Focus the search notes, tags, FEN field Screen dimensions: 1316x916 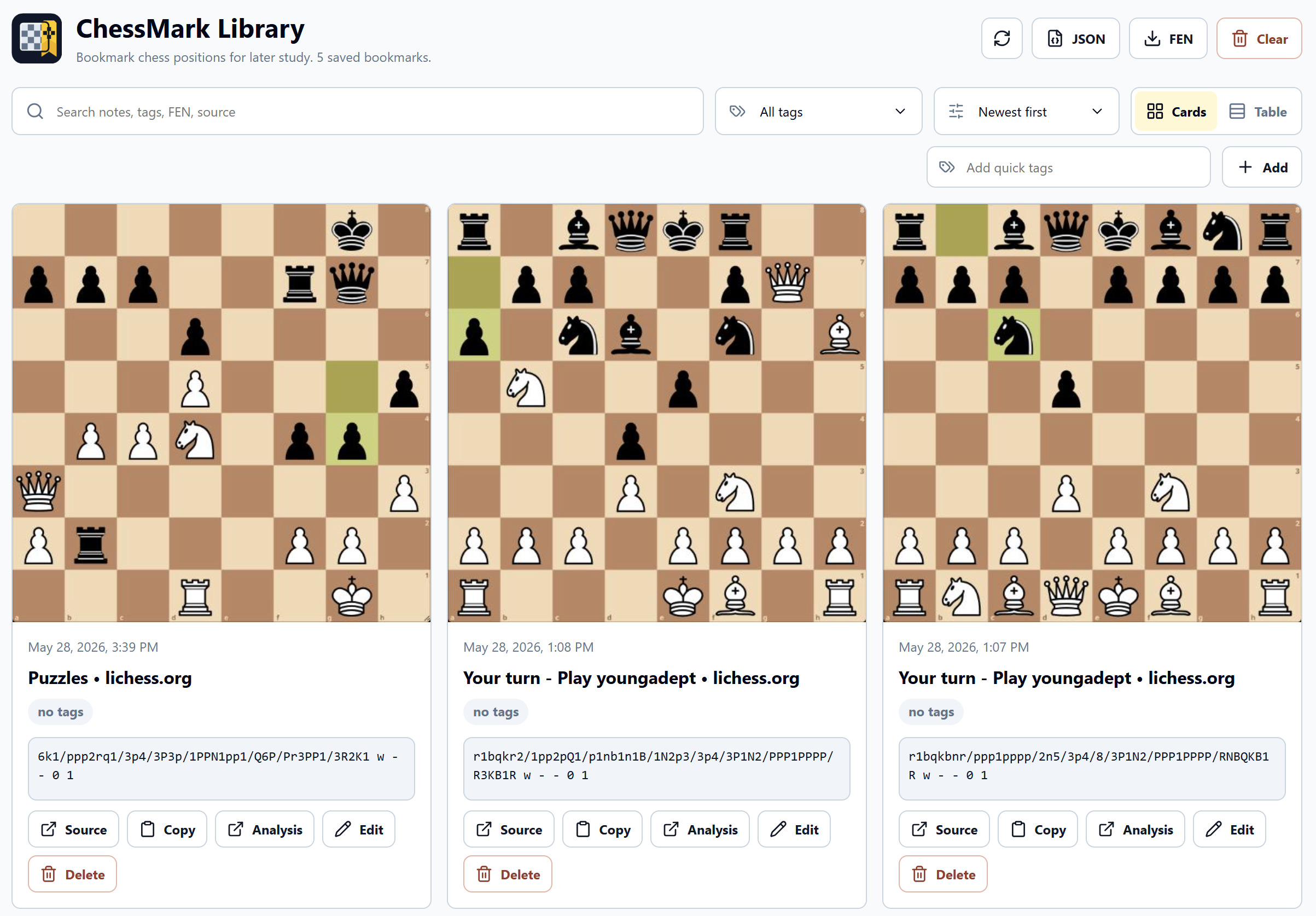pos(358,111)
